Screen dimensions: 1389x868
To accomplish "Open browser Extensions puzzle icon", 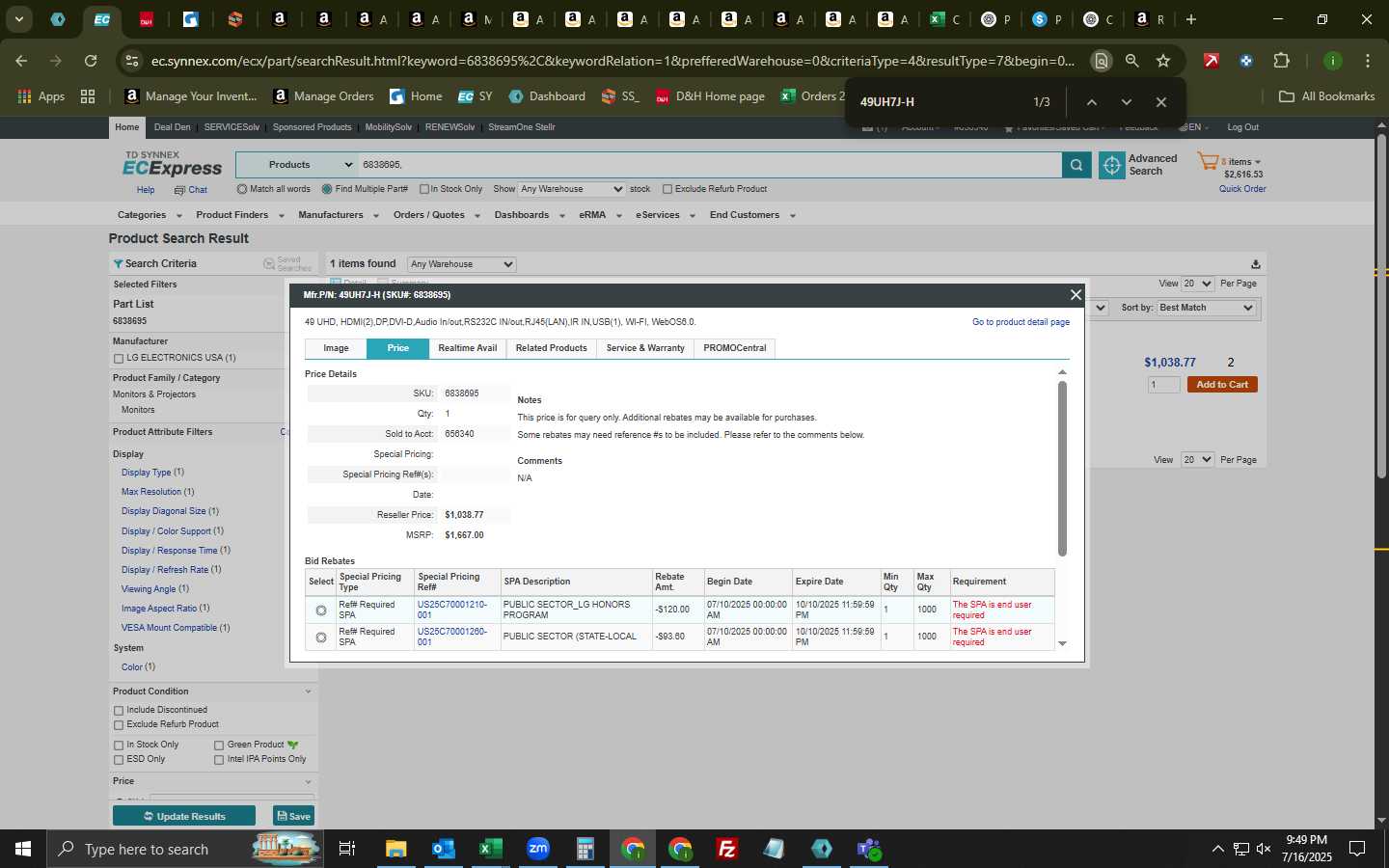I will (1281, 61).
